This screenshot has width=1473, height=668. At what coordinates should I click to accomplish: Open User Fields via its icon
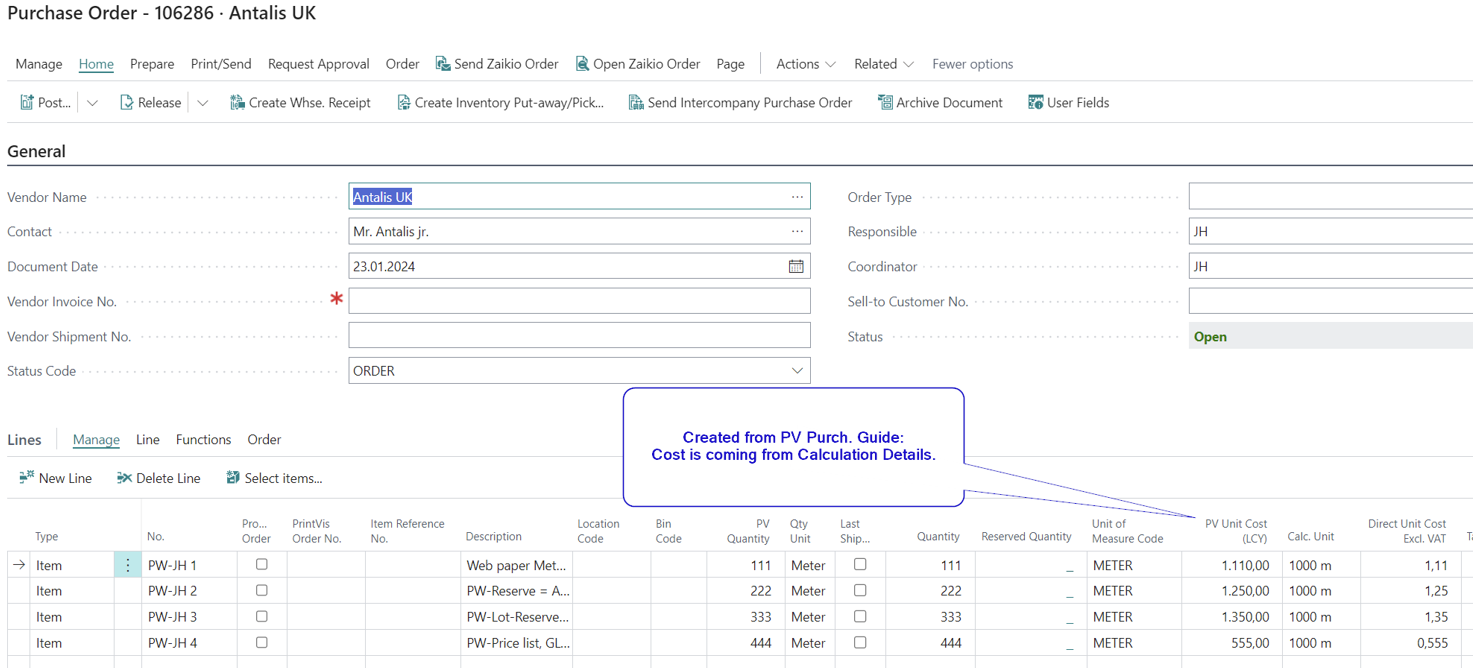point(1035,103)
